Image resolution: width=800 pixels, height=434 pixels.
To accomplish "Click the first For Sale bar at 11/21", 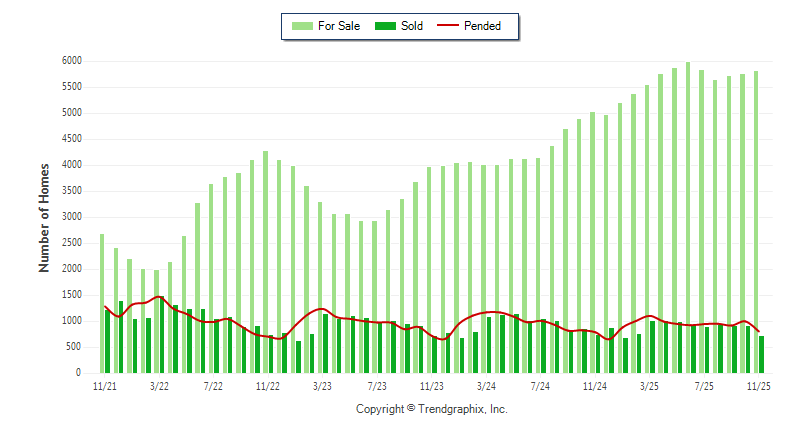I will 102,300.
